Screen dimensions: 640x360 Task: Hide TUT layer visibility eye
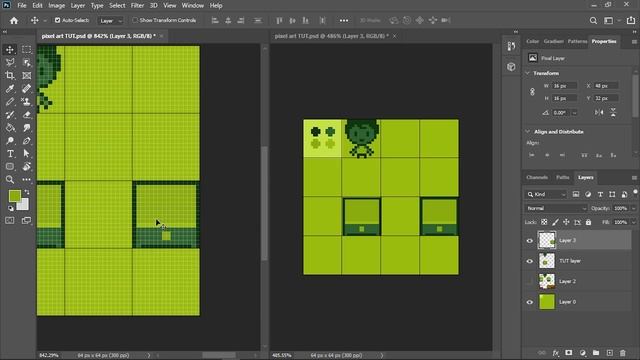[x=530, y=261]
